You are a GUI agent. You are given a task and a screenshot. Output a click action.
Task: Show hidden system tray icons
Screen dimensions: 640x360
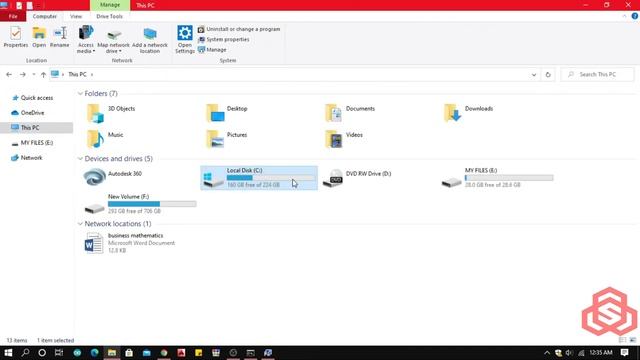click(547, 353)
